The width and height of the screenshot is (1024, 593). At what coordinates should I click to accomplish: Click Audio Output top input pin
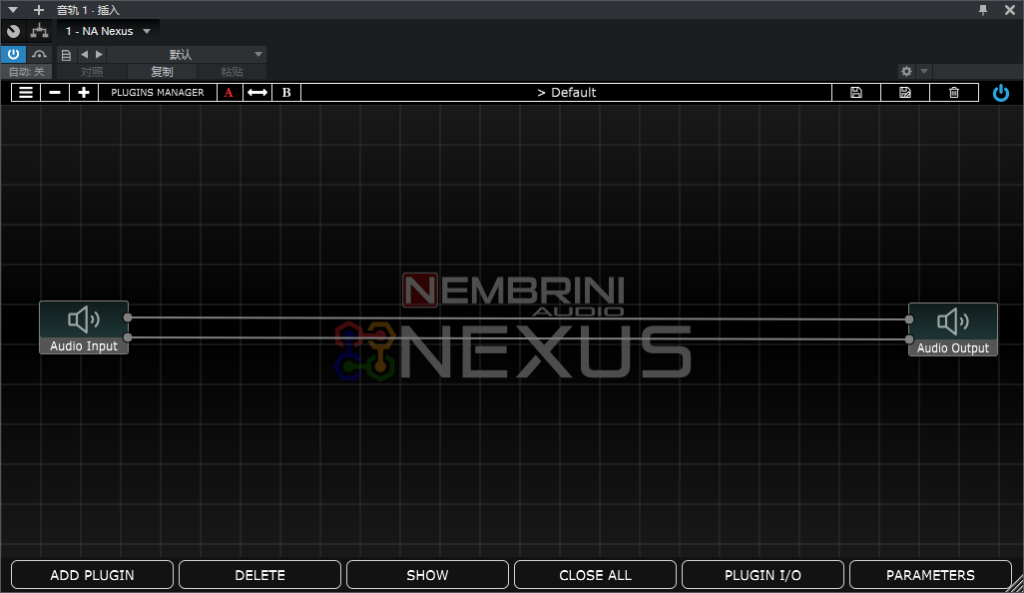pyautogui.click(x=909, y=319)
